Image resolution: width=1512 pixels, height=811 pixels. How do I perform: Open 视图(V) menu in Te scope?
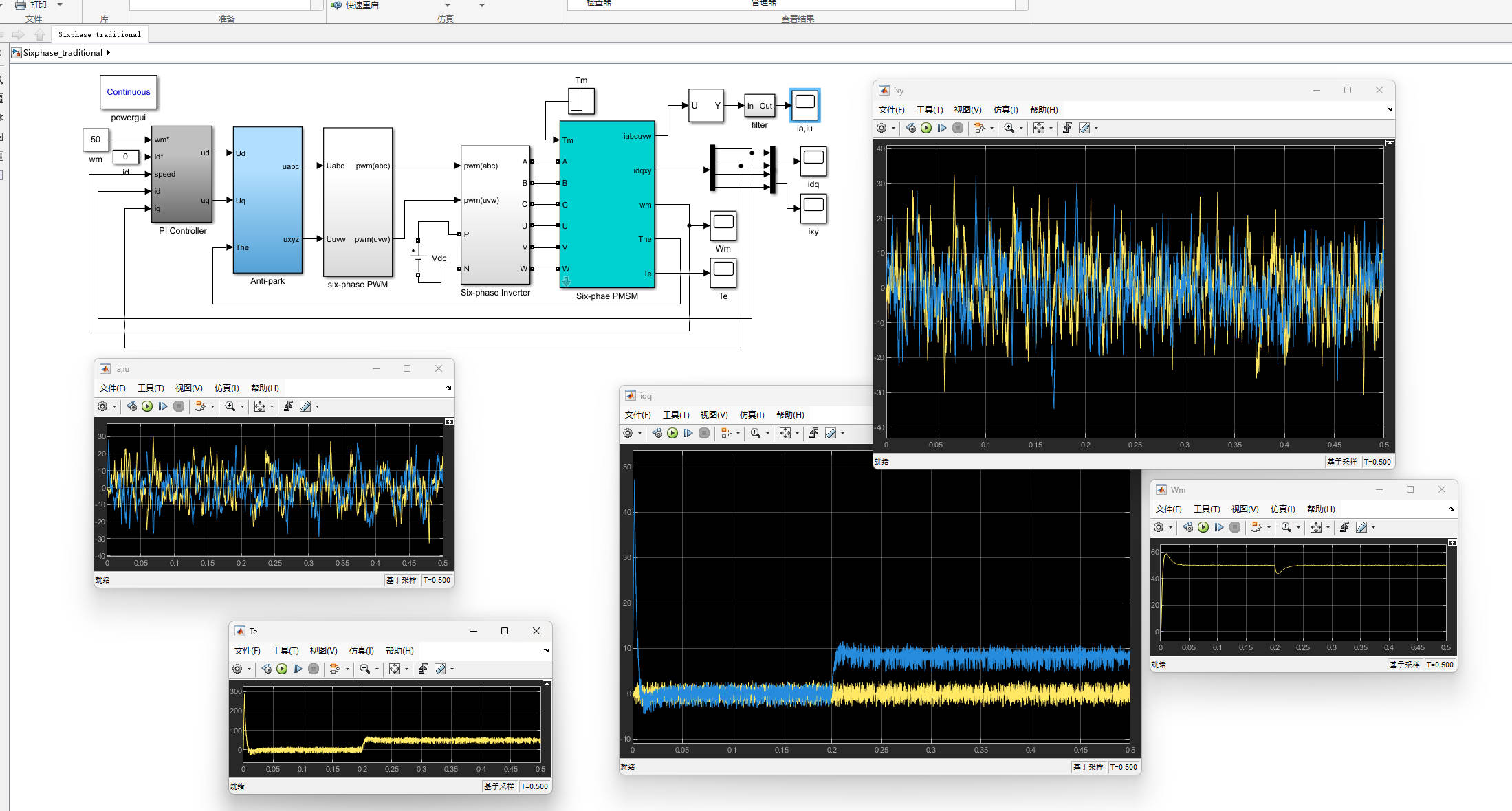coord(323,651)
